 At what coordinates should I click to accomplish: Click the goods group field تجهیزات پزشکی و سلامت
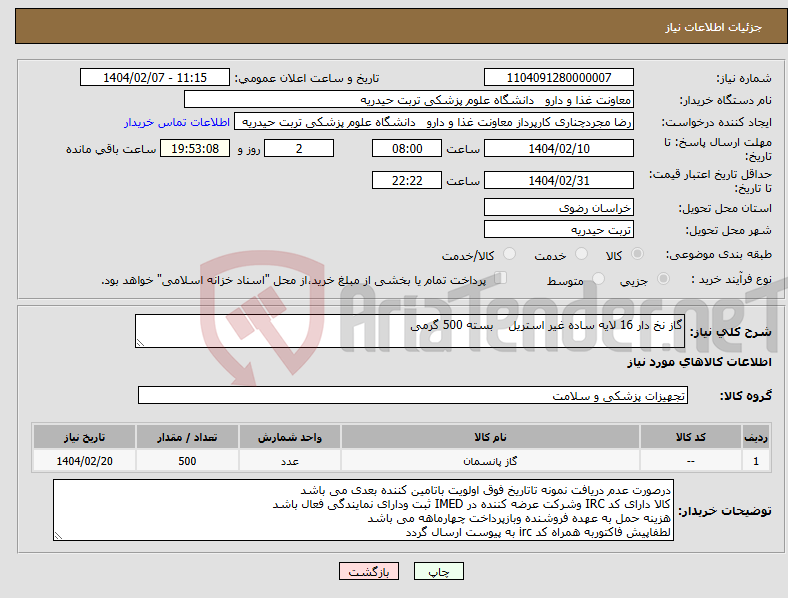click(x=413, y=395)
